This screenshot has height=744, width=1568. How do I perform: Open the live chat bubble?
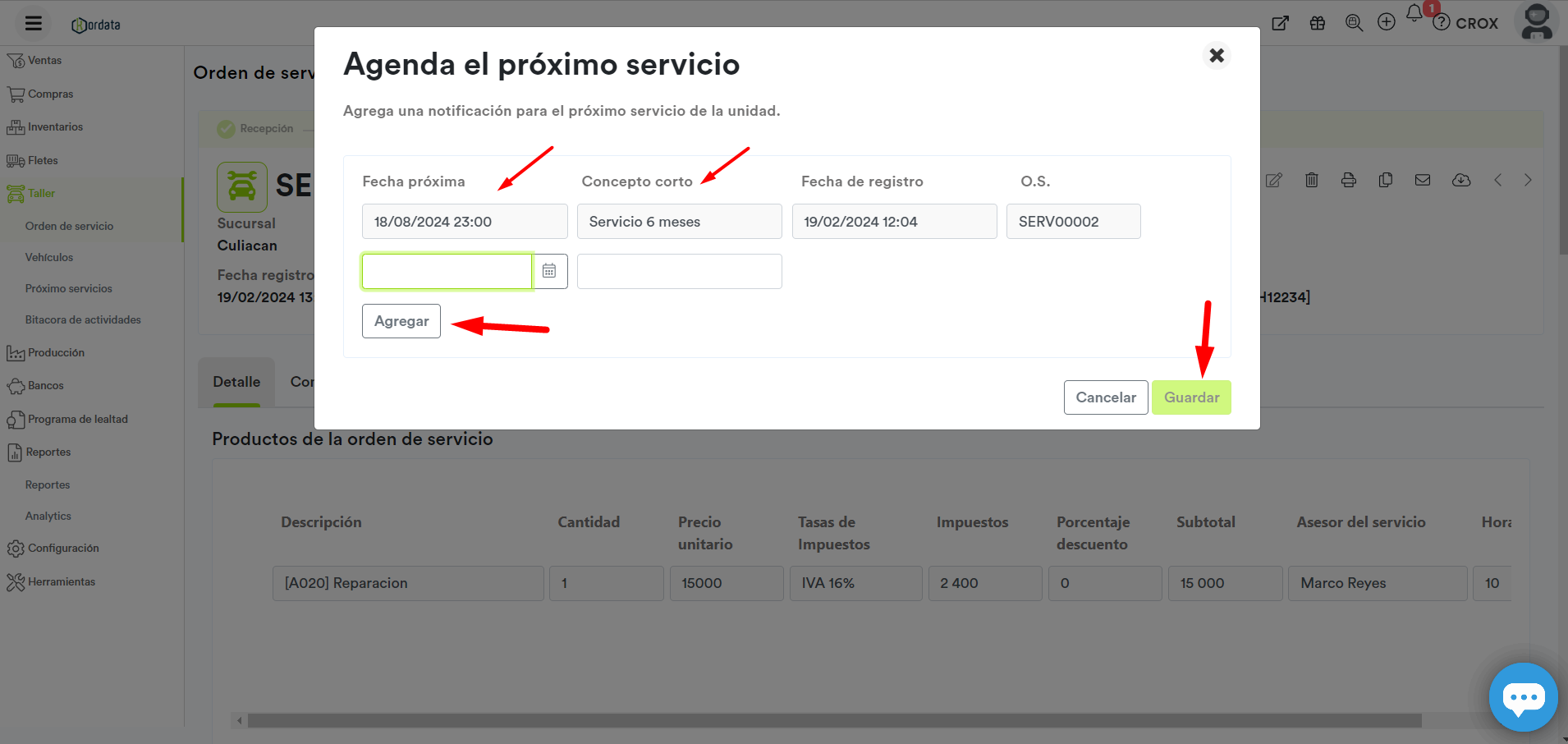pos(1523,697)
